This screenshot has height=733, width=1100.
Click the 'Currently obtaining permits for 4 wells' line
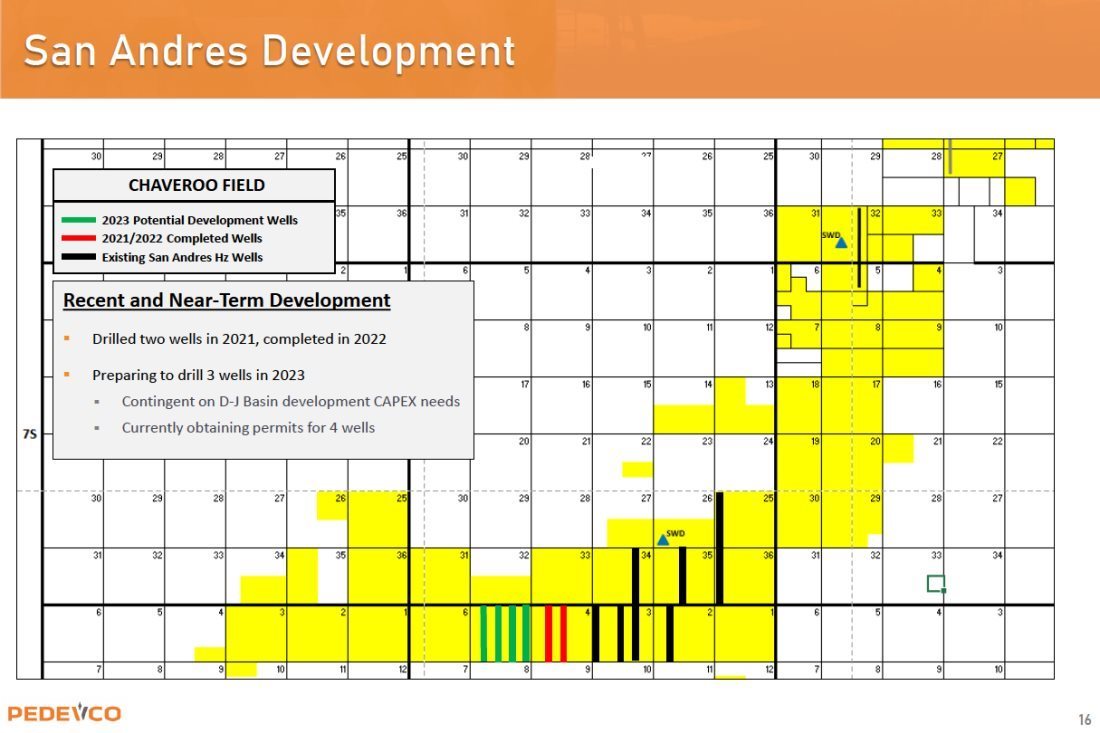point(248,428)
